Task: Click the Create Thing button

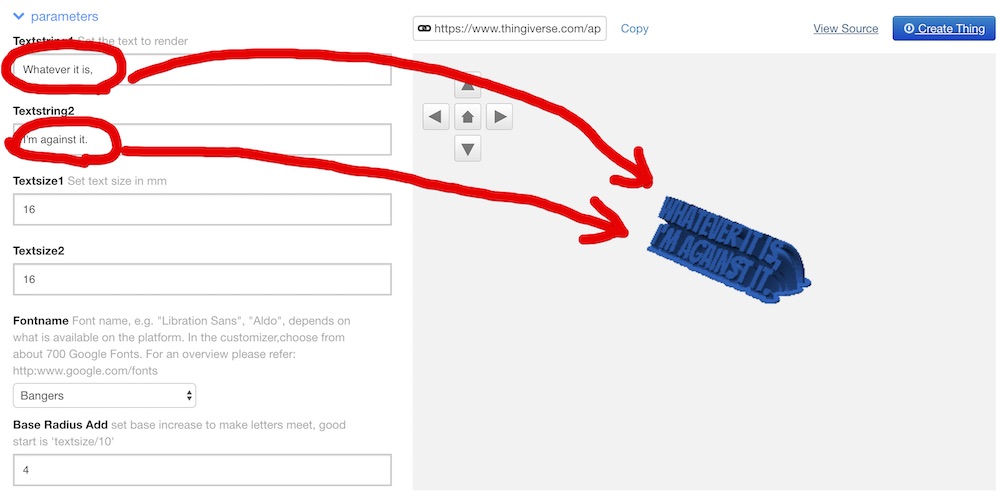Action: click(944, 29)
